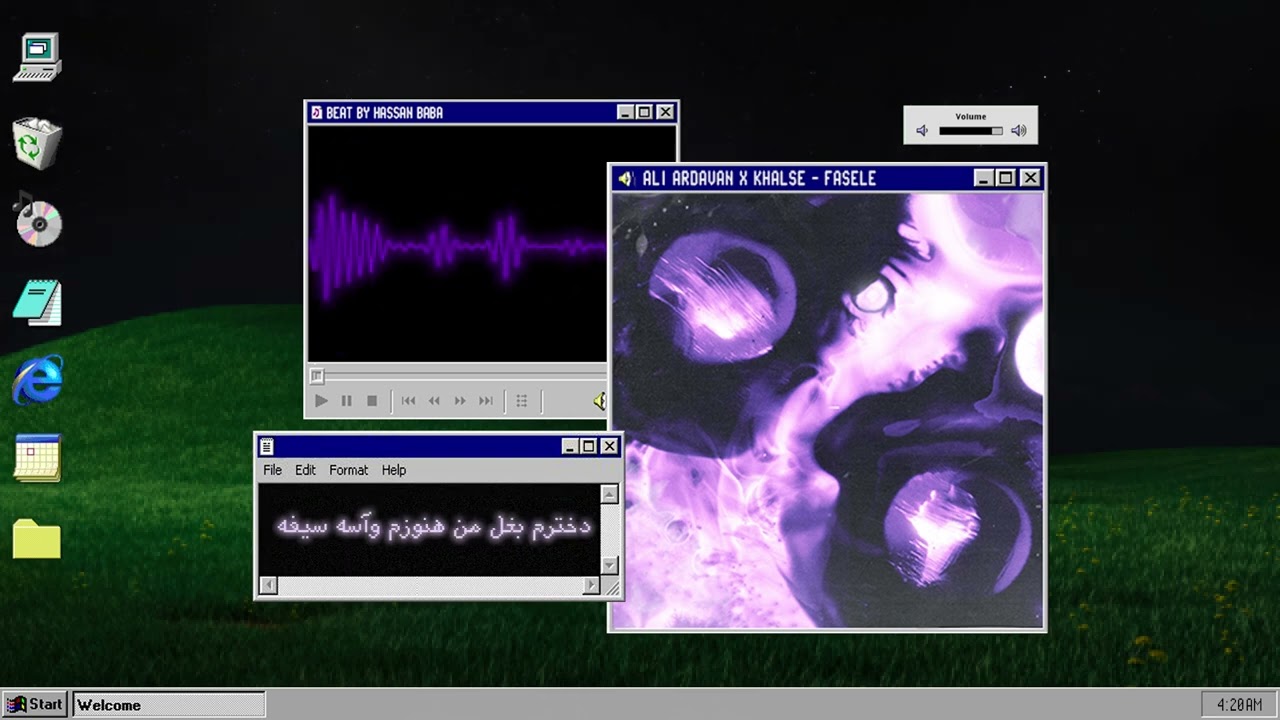Click the media player title bar icon
Image resolution: width=1280 pixels, height=720 pixels.
(x=316, y=113)
